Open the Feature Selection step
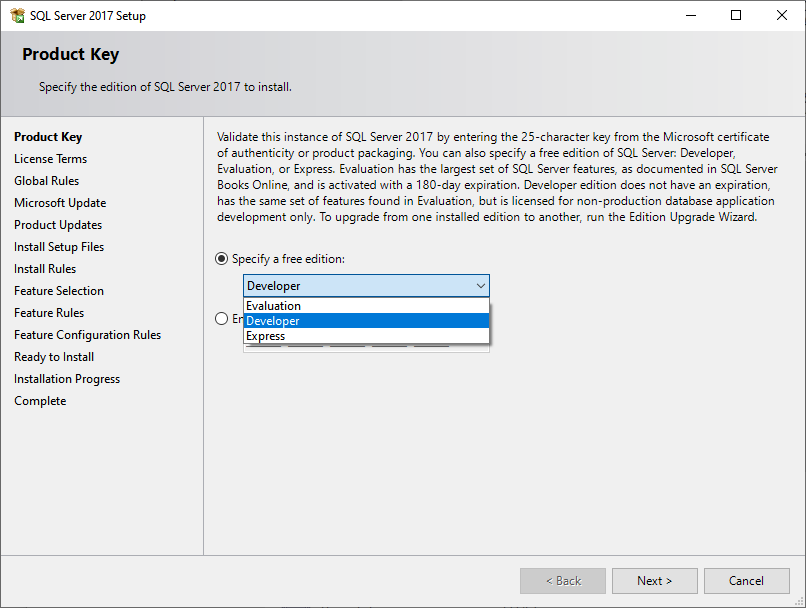The width and height of the screenshot is (806, 608). [59, 291]
